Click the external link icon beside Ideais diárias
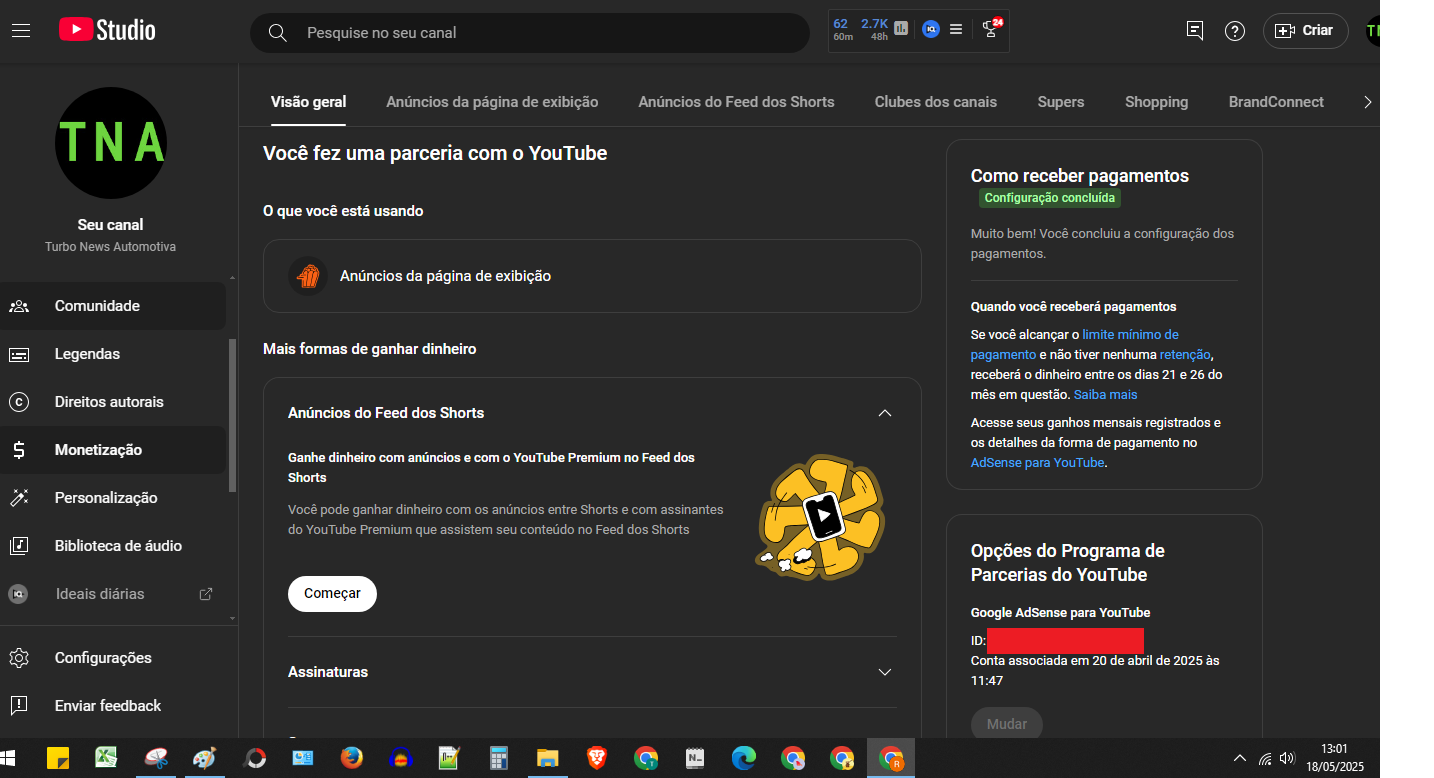This screenshot has height=778, width=1434. pos(206,594)
